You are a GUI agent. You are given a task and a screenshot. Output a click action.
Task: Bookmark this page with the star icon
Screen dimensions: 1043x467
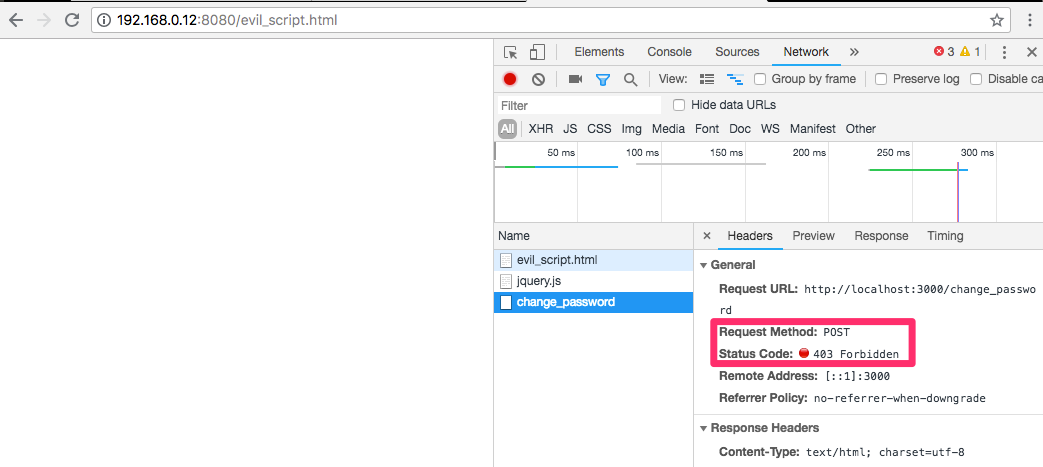[x=996, y=21]
